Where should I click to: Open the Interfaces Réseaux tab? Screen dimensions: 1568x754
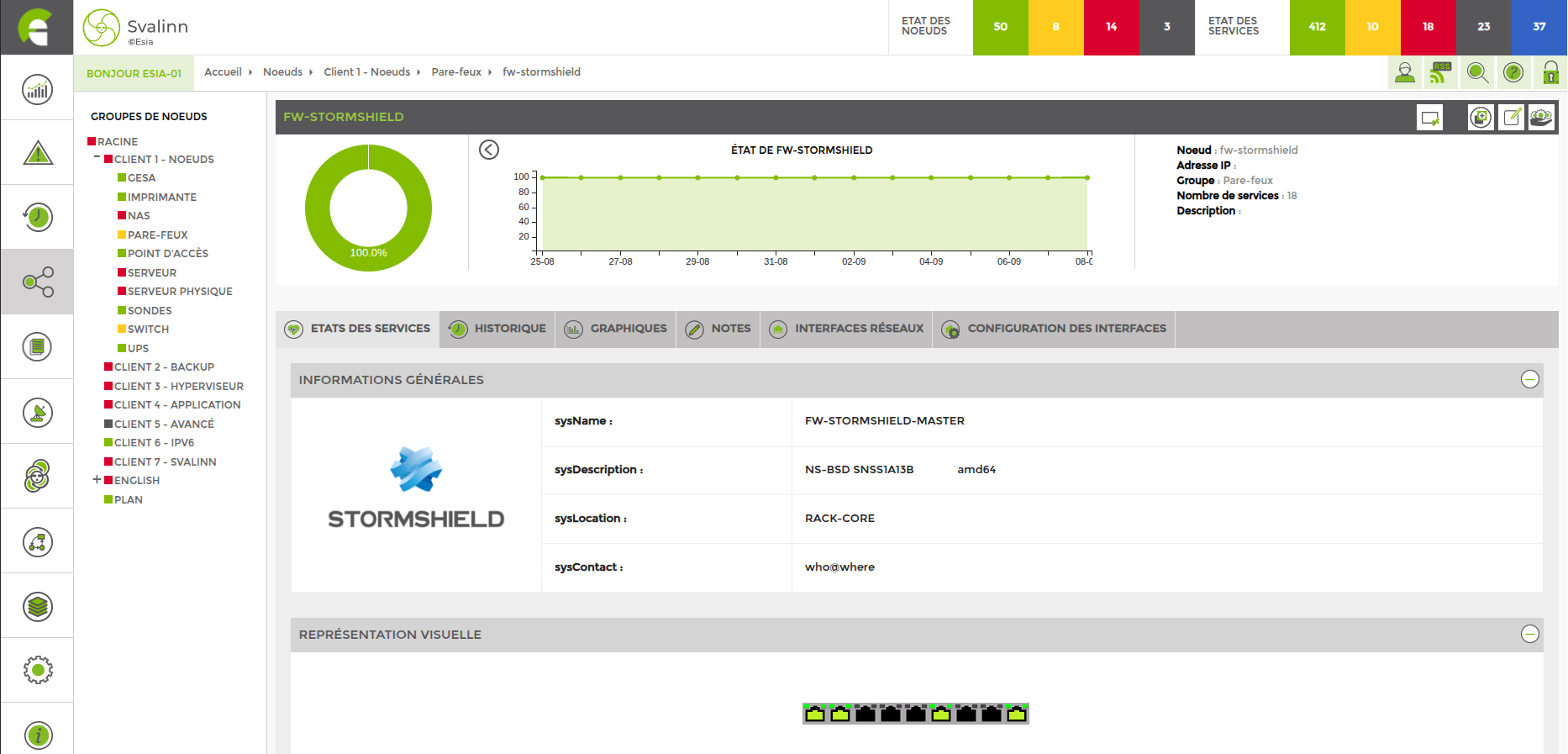pyautogui.click(x=847, y=329)
